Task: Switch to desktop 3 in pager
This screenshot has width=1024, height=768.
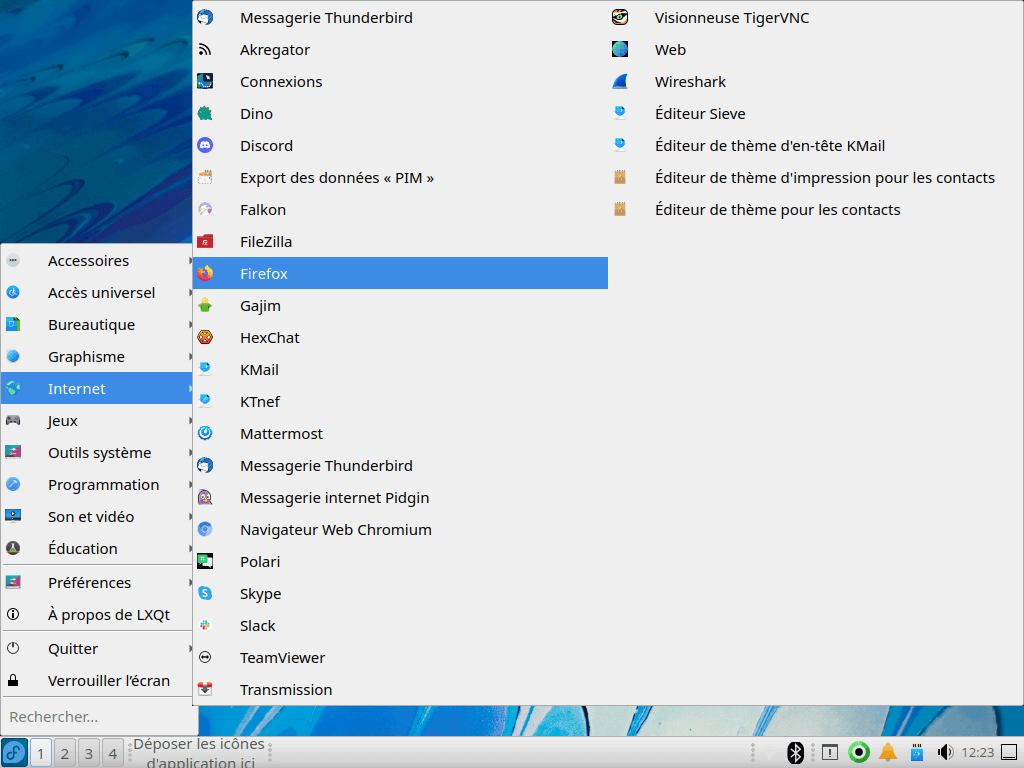Action: [89, 753]
